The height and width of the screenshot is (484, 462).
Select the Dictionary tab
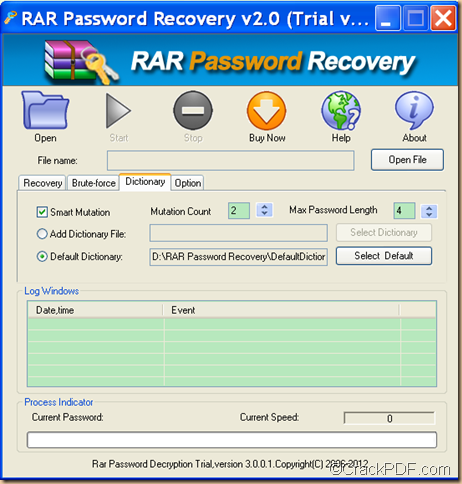click(145, 182)
